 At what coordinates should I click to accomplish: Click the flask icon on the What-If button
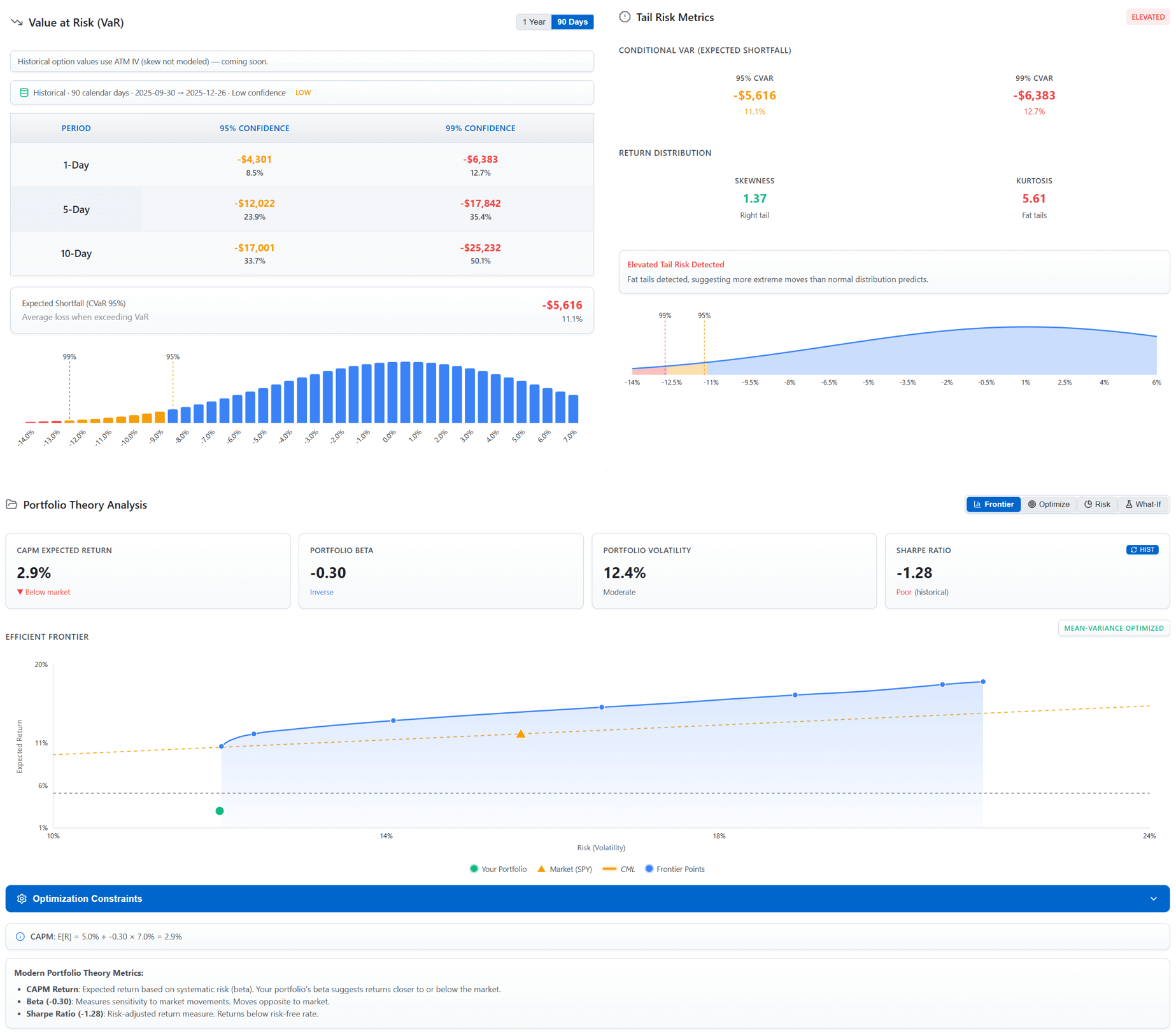click(x=1128, y=504)
